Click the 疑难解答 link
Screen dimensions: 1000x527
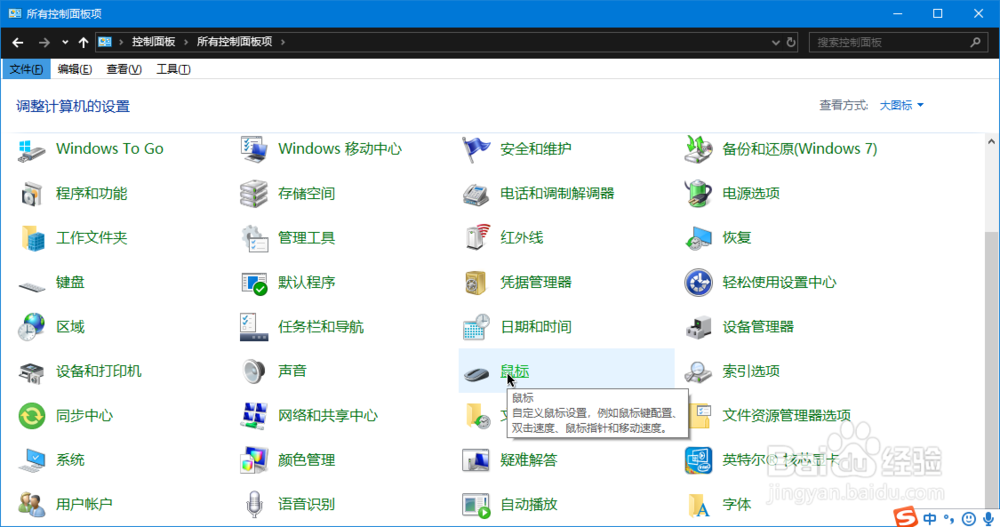[529, 460]
